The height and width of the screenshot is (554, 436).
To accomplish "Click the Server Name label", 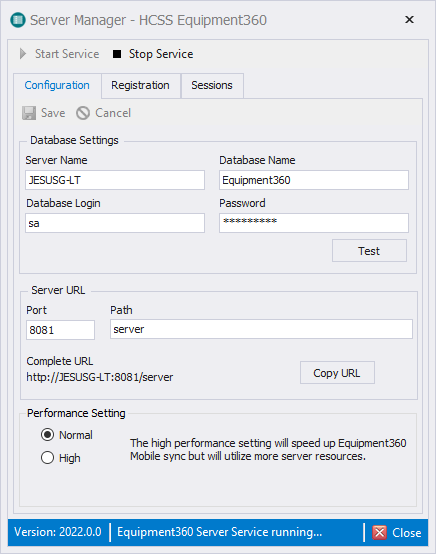I will (56, 160).
